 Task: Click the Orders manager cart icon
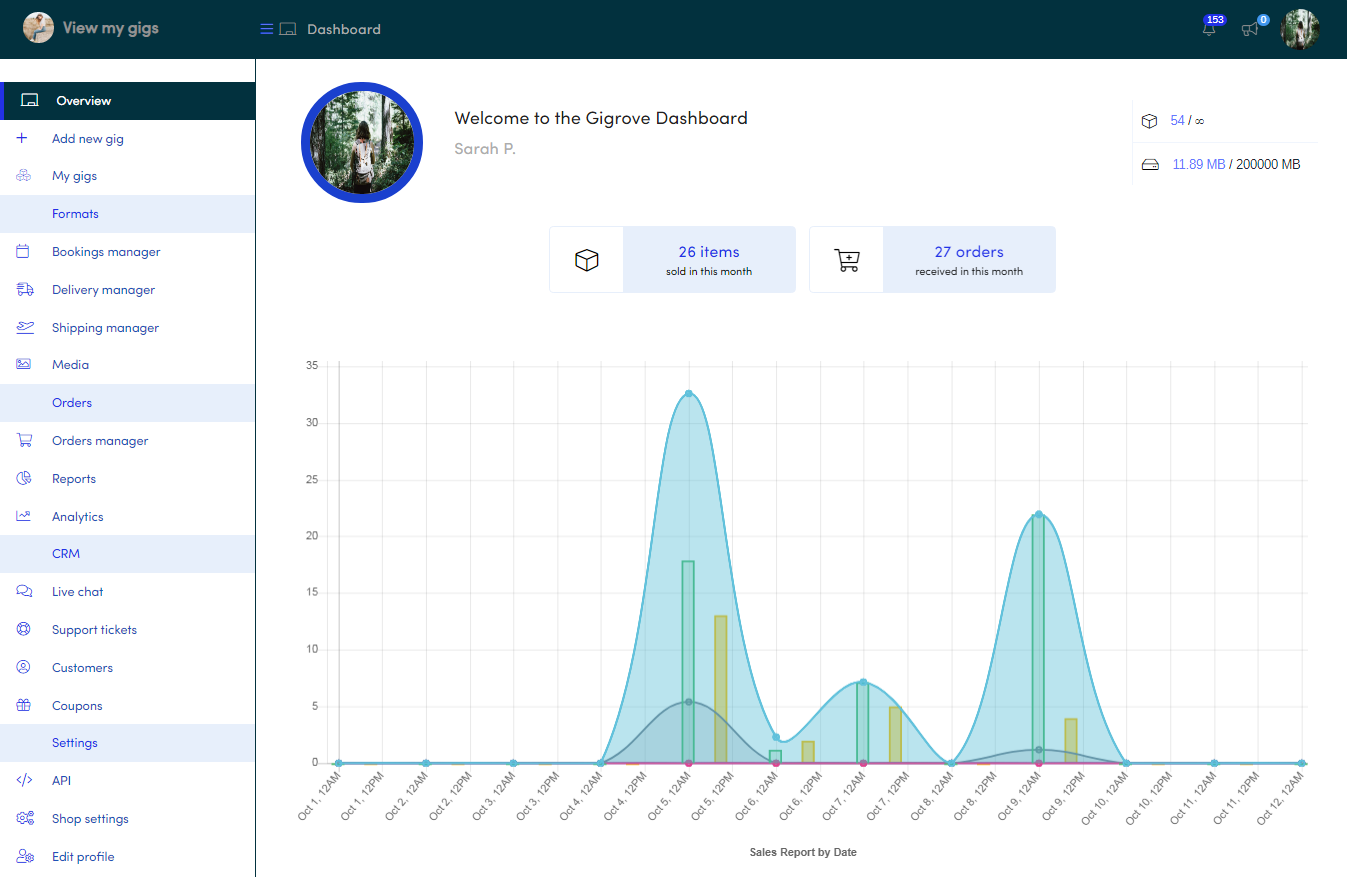click(24, 441)
